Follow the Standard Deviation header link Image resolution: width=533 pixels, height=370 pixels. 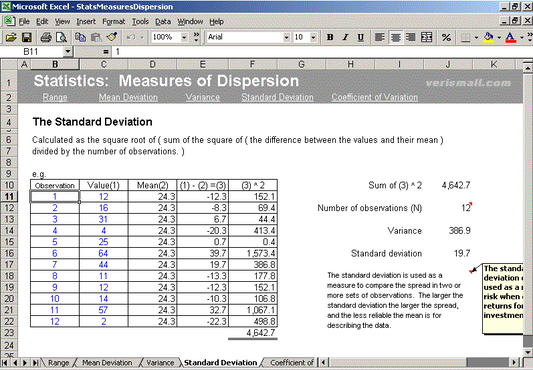pos(277,97)
